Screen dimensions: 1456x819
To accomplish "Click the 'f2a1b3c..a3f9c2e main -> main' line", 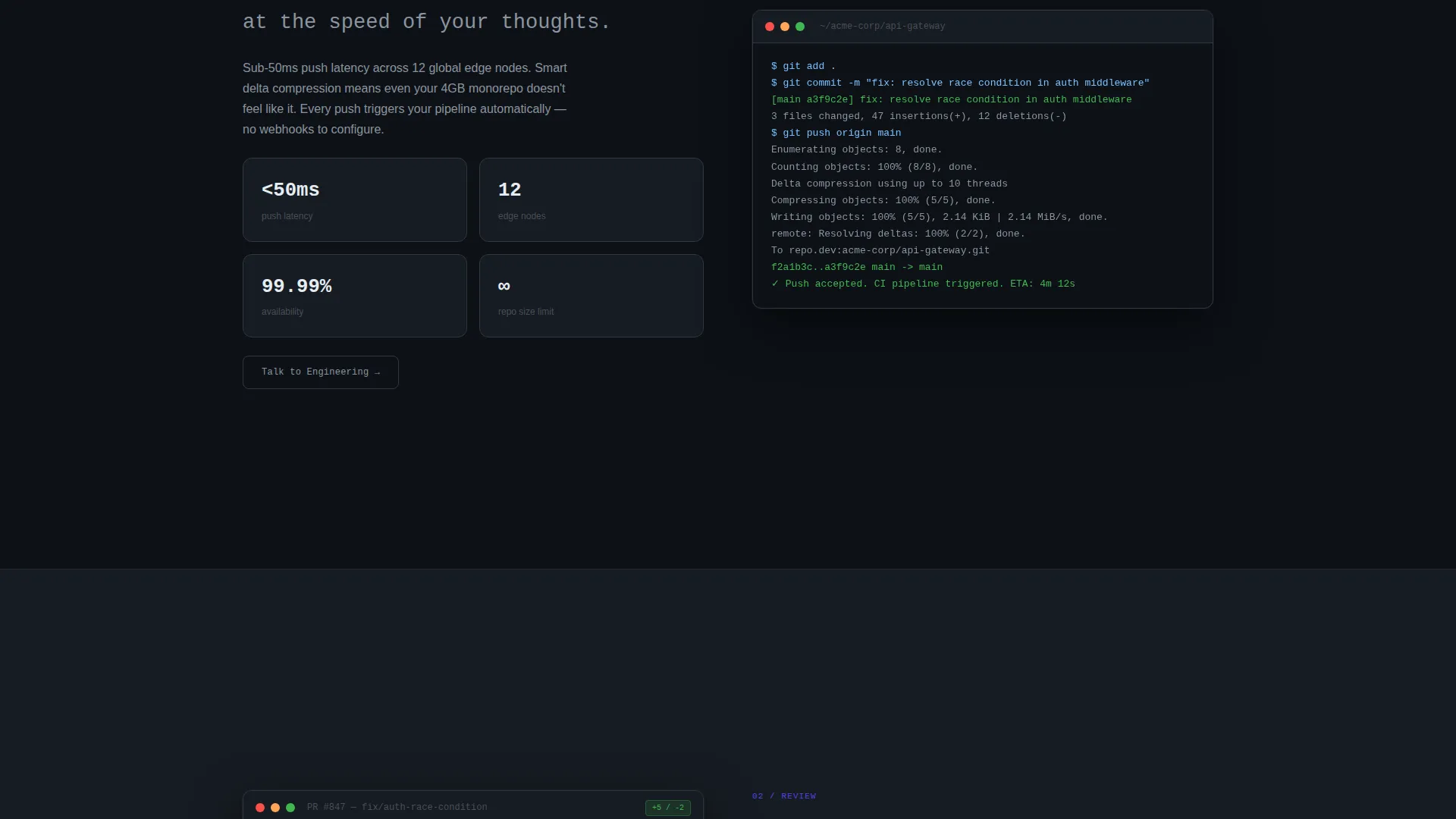I will (x=857, y=268).
